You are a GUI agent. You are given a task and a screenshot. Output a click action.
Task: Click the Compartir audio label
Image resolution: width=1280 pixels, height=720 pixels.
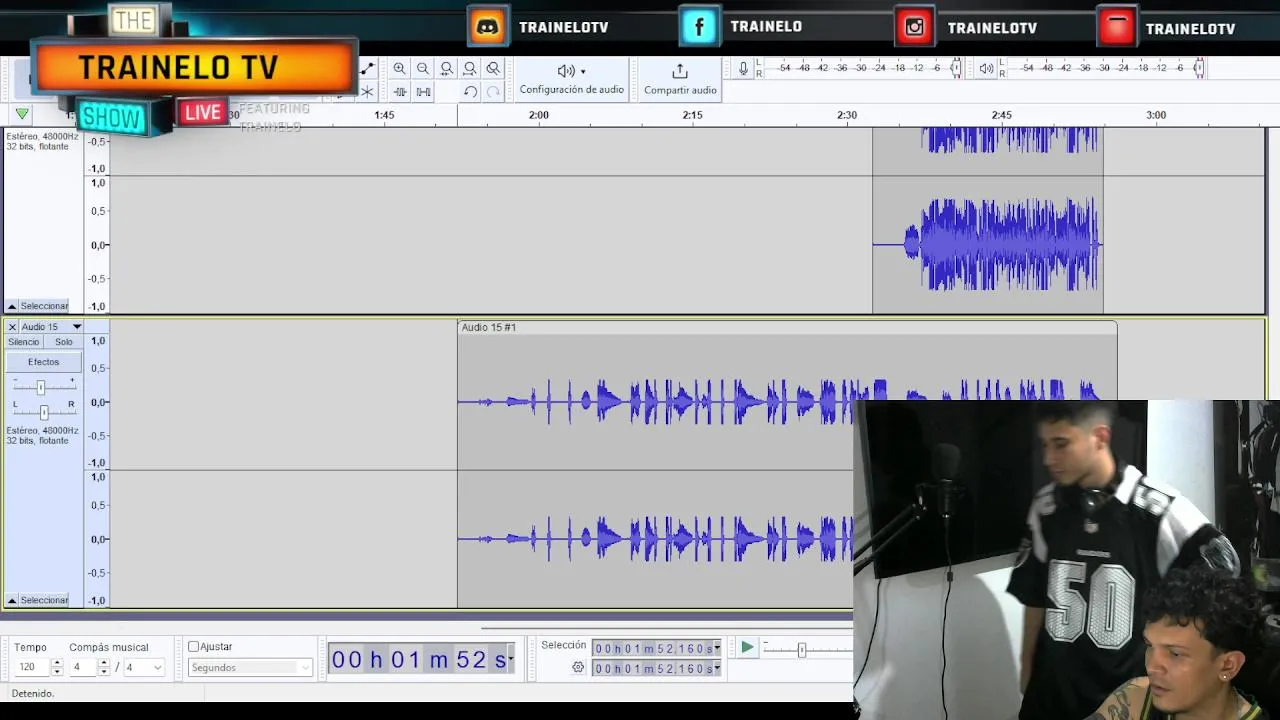680,90
